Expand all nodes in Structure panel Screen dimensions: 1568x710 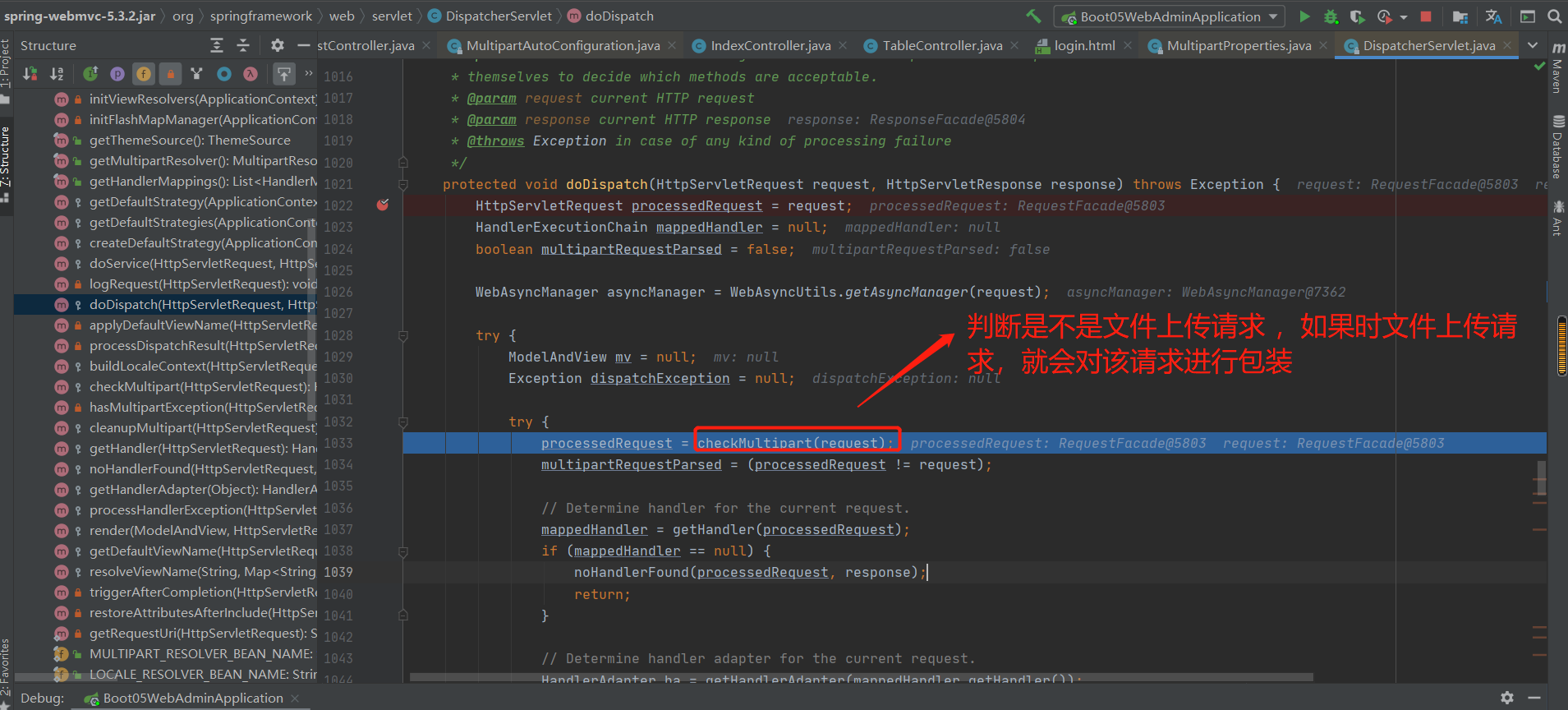[x=217, y=45]
